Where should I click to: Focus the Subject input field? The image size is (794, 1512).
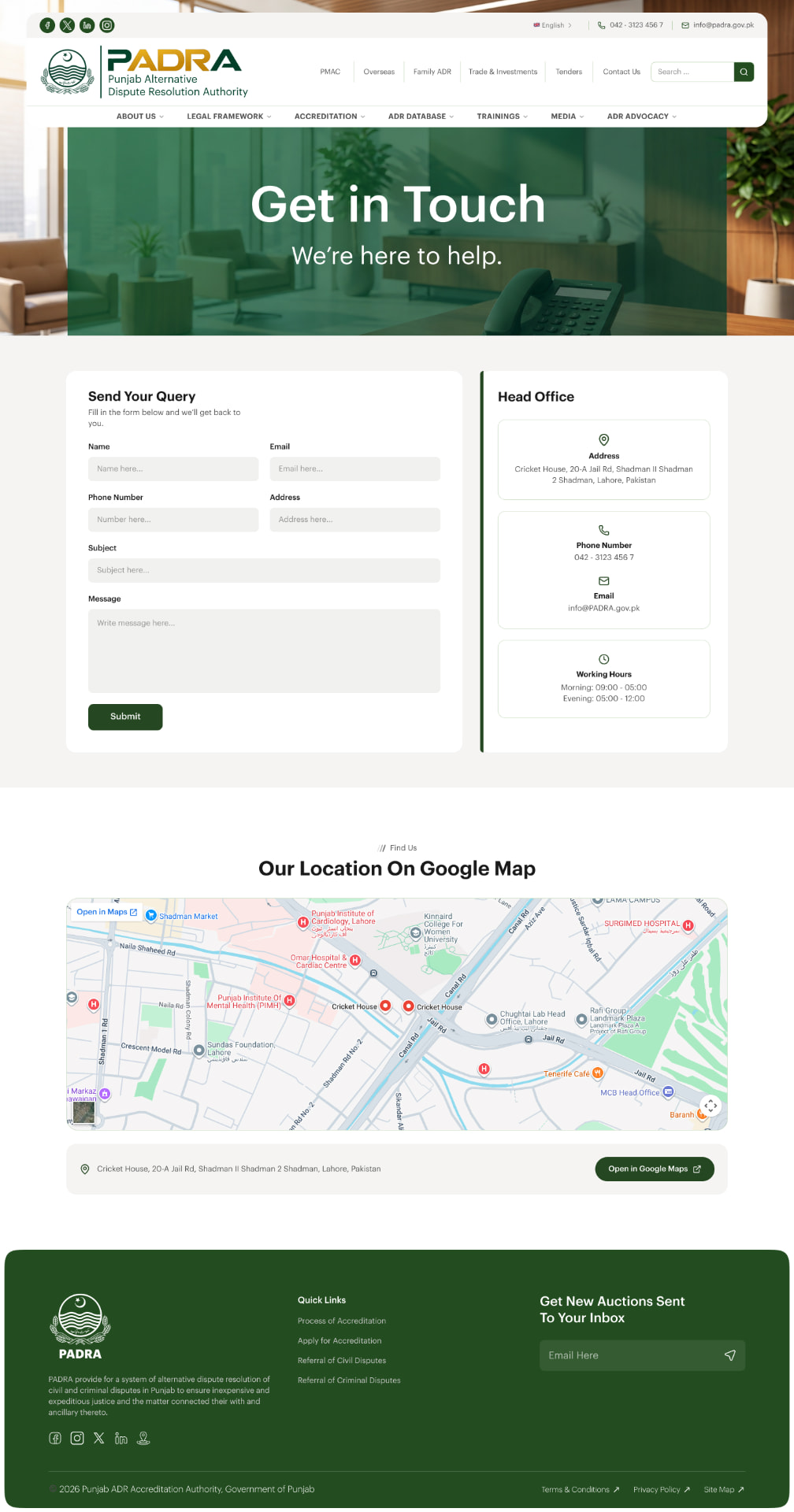(x=264, y=571)
